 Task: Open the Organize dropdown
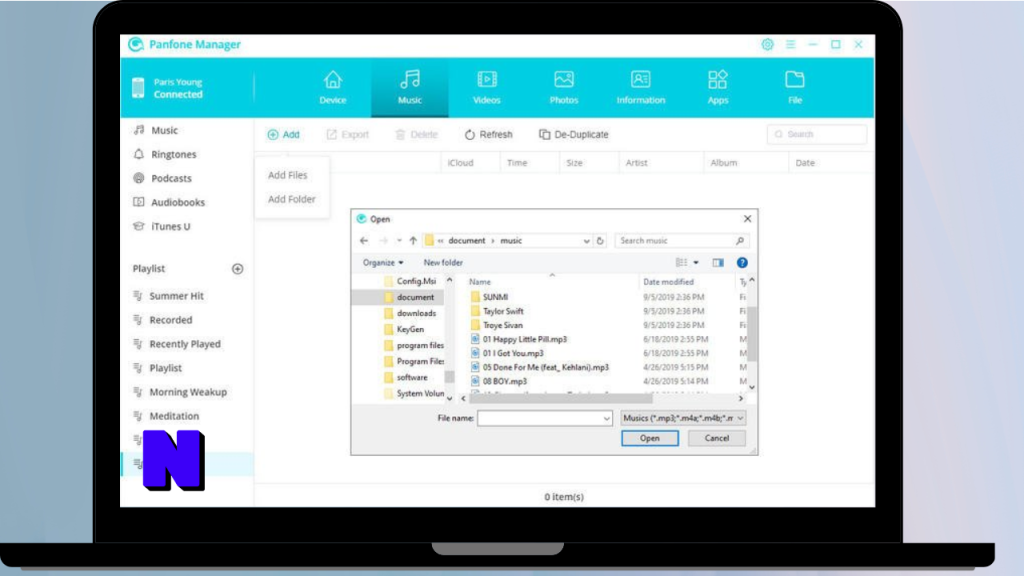[x=383, y=263]
